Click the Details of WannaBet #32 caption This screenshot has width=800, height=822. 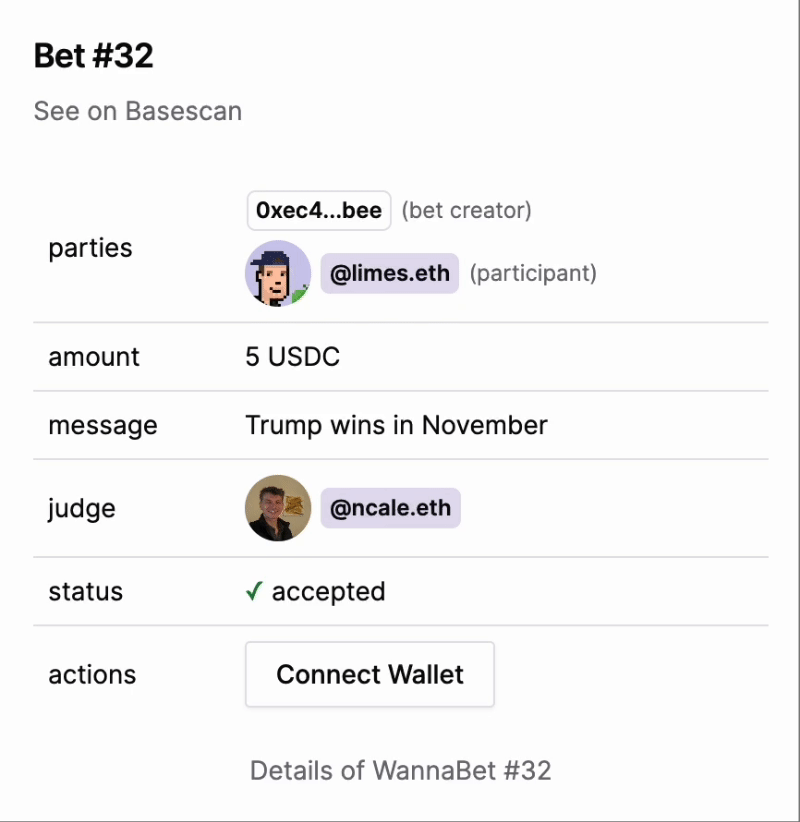[x=400, y=770]
